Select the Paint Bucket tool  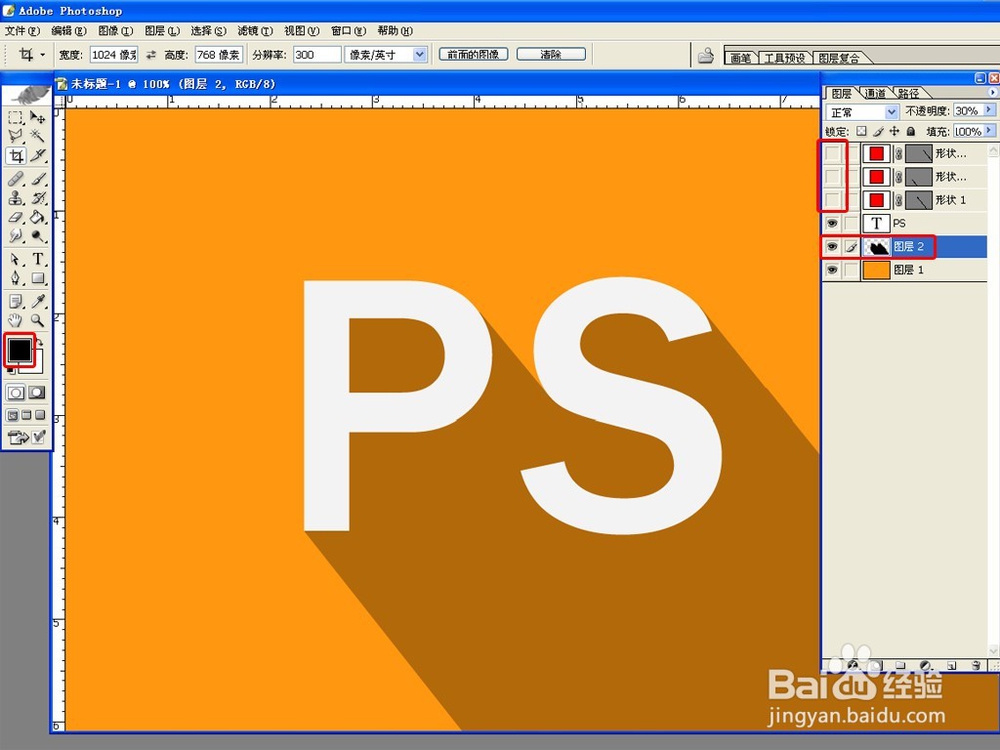(38, 217)
